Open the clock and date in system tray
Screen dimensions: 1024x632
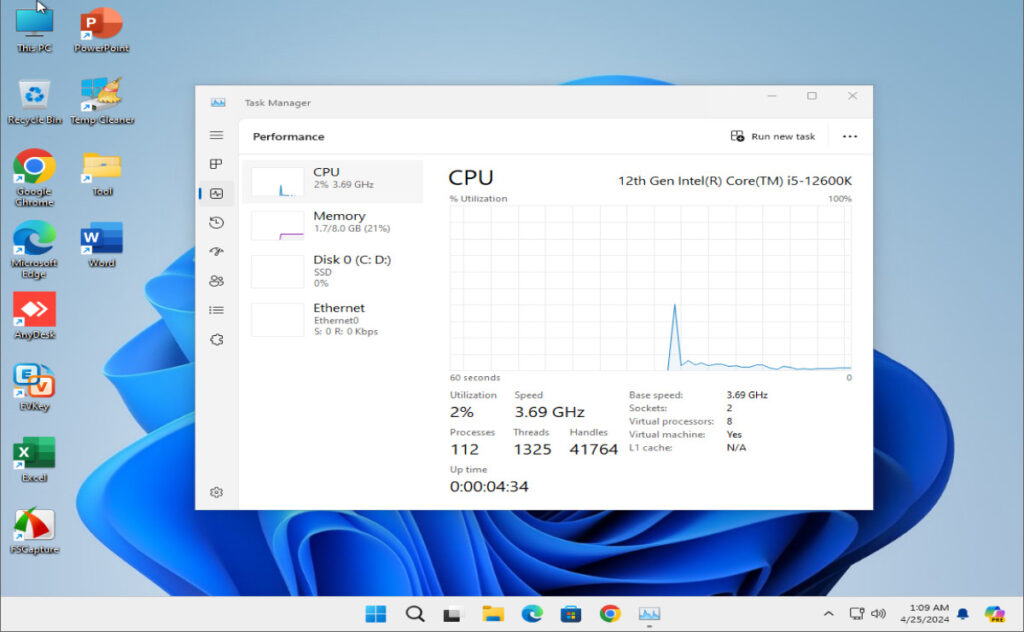[926, 613]
